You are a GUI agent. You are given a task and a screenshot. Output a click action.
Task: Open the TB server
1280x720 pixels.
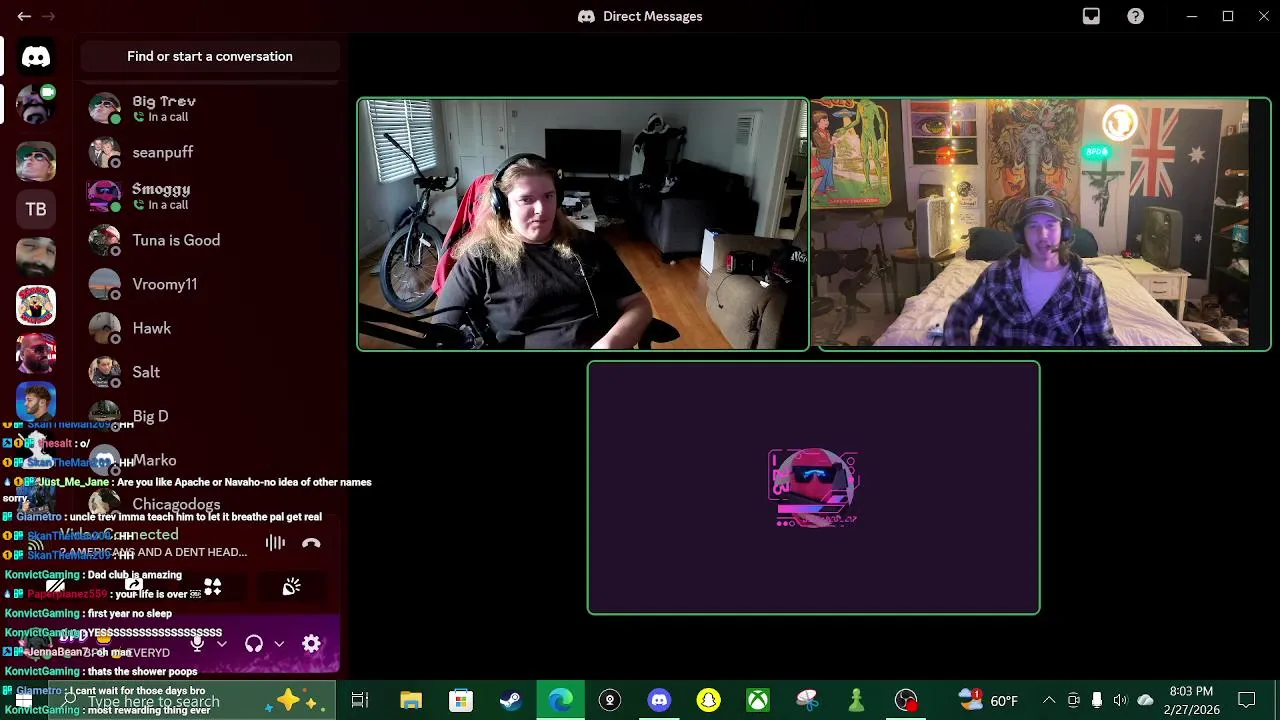coord(36,209)
